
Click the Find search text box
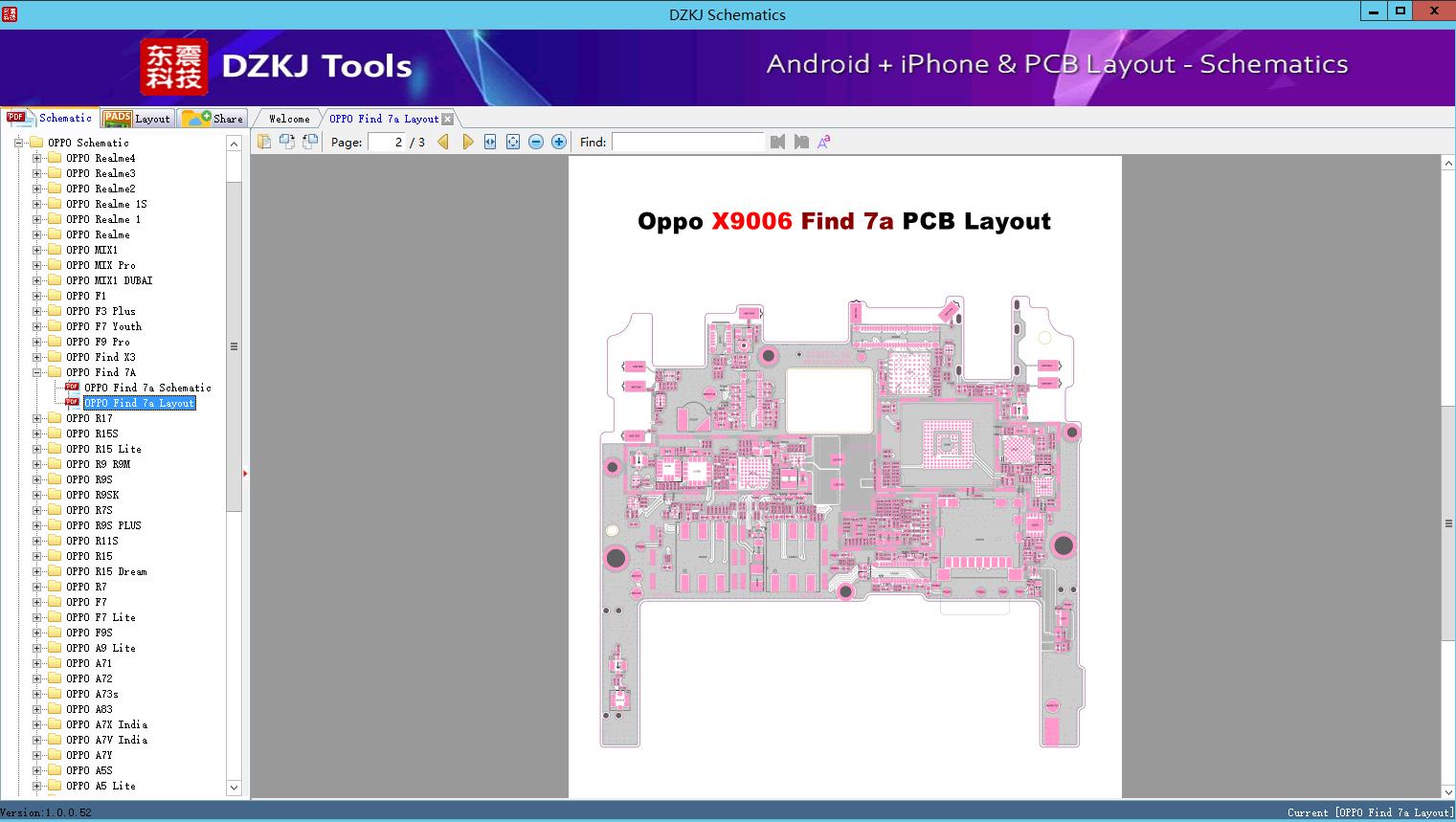coord(688,142)
